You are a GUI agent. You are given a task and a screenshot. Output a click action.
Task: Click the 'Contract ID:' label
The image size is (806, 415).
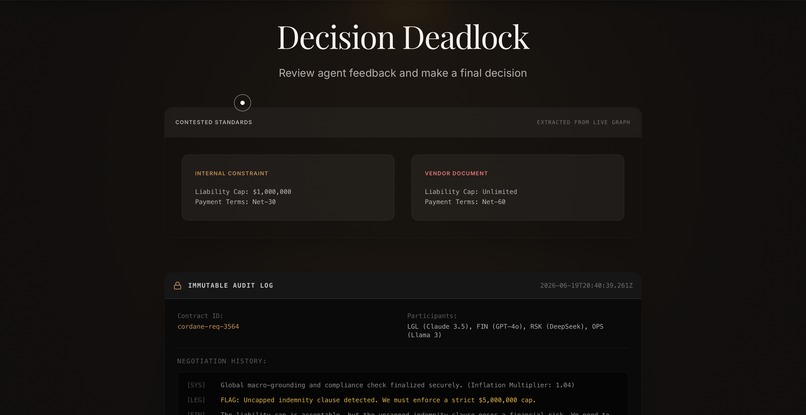click(x=200, y=316)
